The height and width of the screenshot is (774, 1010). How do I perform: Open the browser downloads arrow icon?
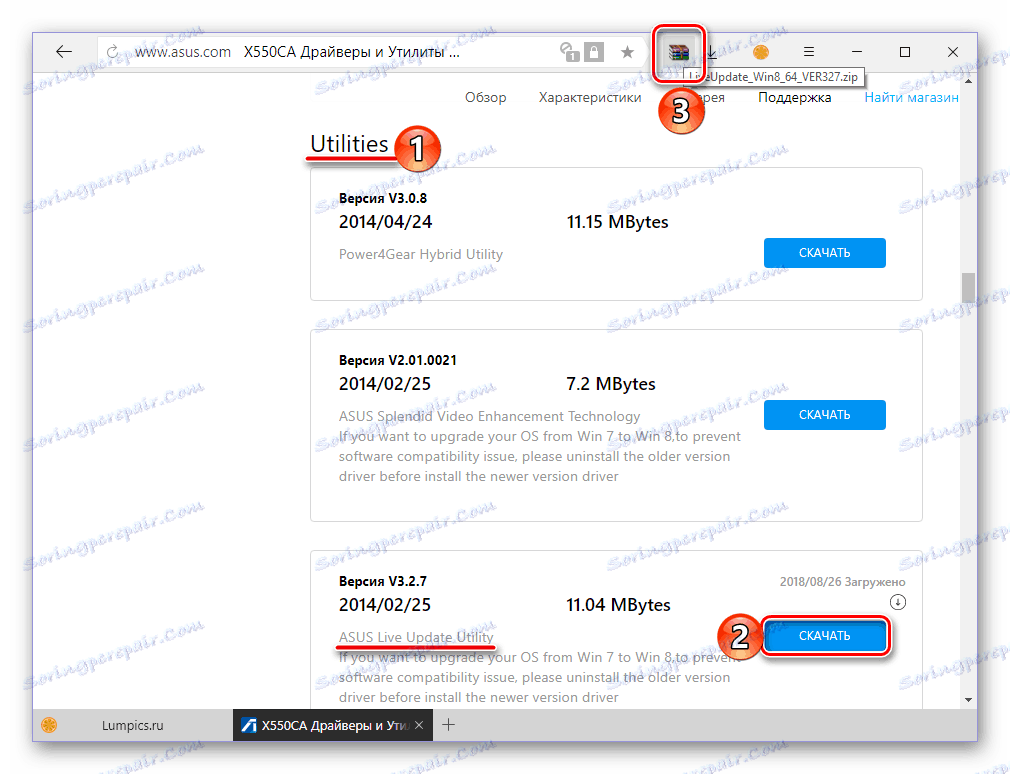[712, 52]
